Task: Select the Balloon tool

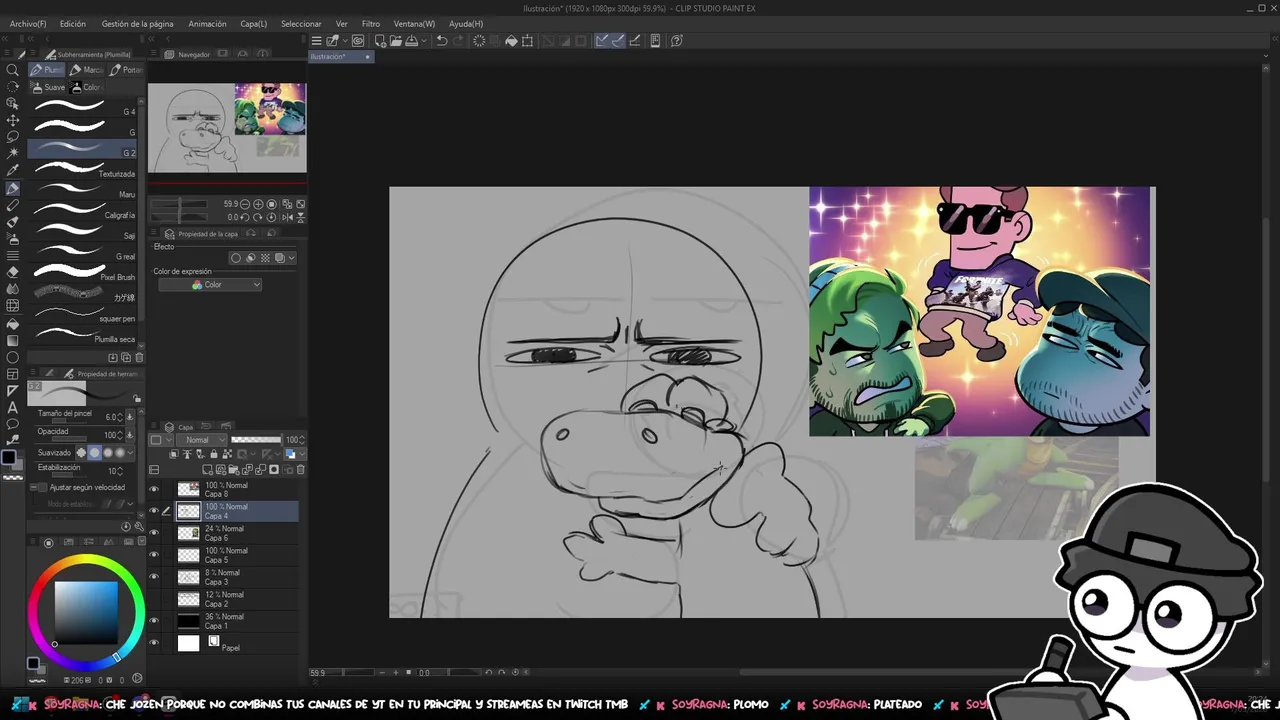Action: pyautogui.click(x=13, y=424)
